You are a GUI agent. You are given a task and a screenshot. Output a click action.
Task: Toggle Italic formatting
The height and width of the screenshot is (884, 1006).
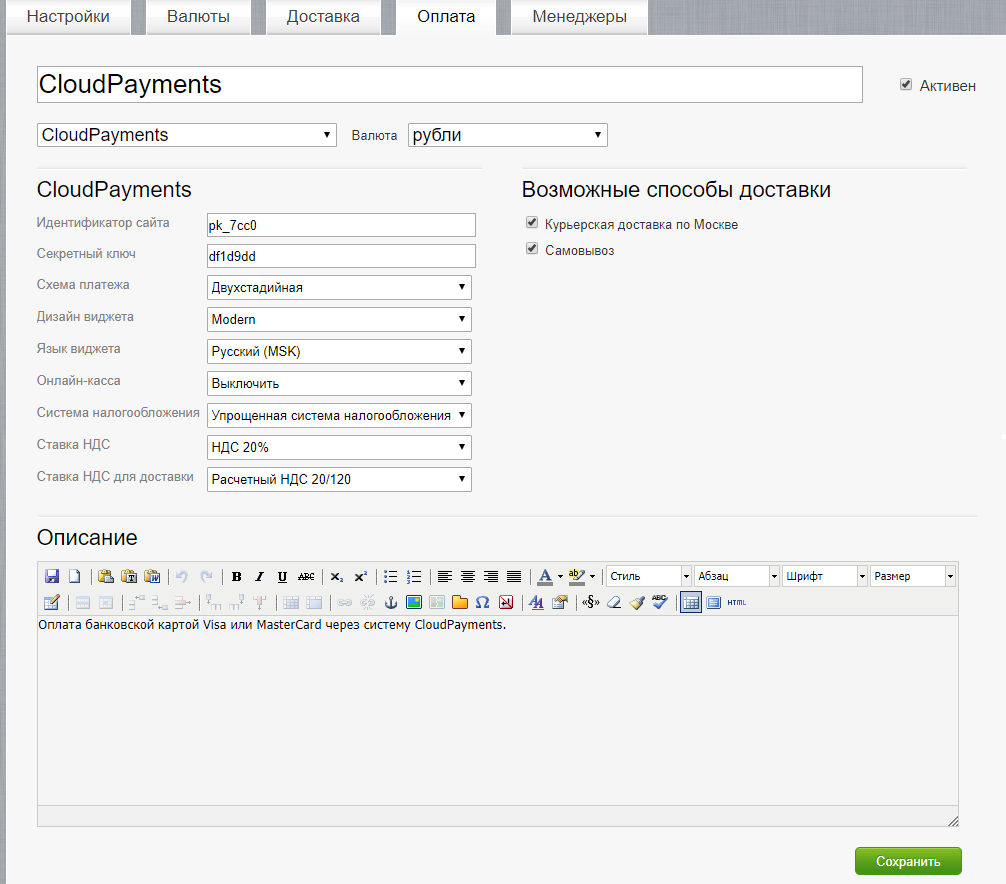coord(259,576)
